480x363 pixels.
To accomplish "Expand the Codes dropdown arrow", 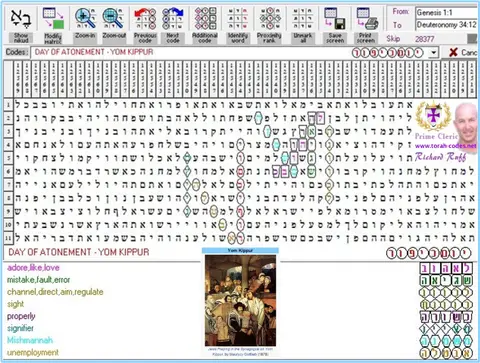I will pos(433,52).
